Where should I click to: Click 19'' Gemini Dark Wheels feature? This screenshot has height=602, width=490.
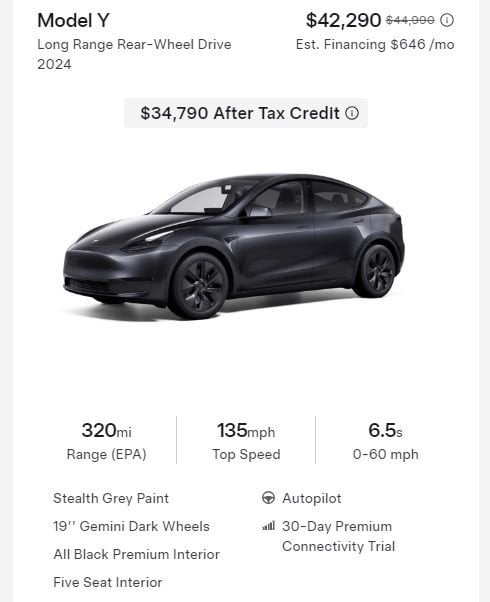pyautogui.click(x=131, y=526)
